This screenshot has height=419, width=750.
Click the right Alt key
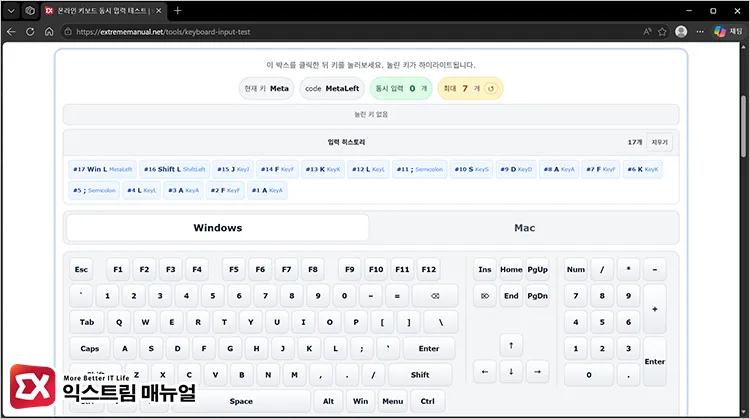point(328,401)
